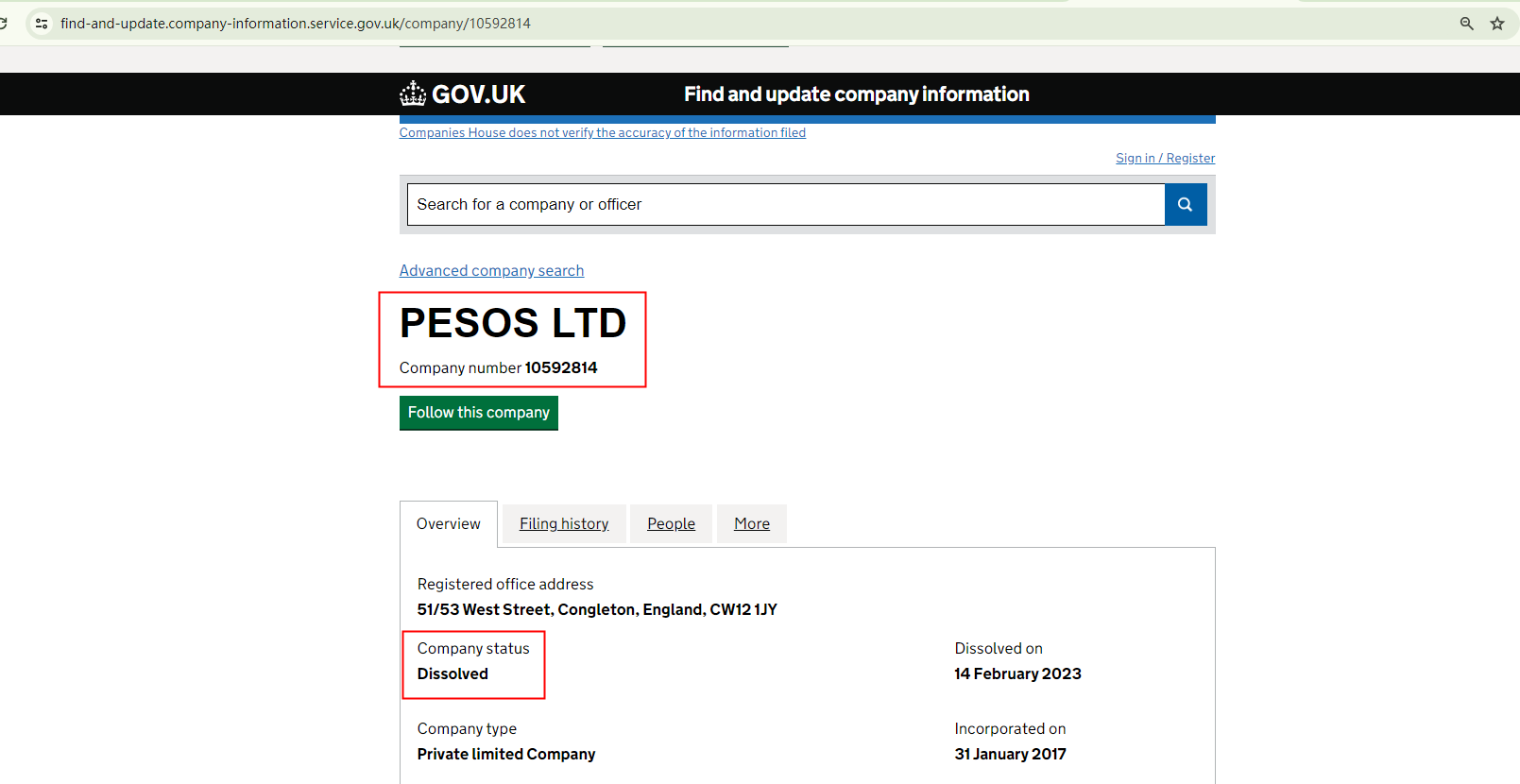Focus the company or officer search field
This screenshot has width=1520, height=784.
click(x=785, y=204)
